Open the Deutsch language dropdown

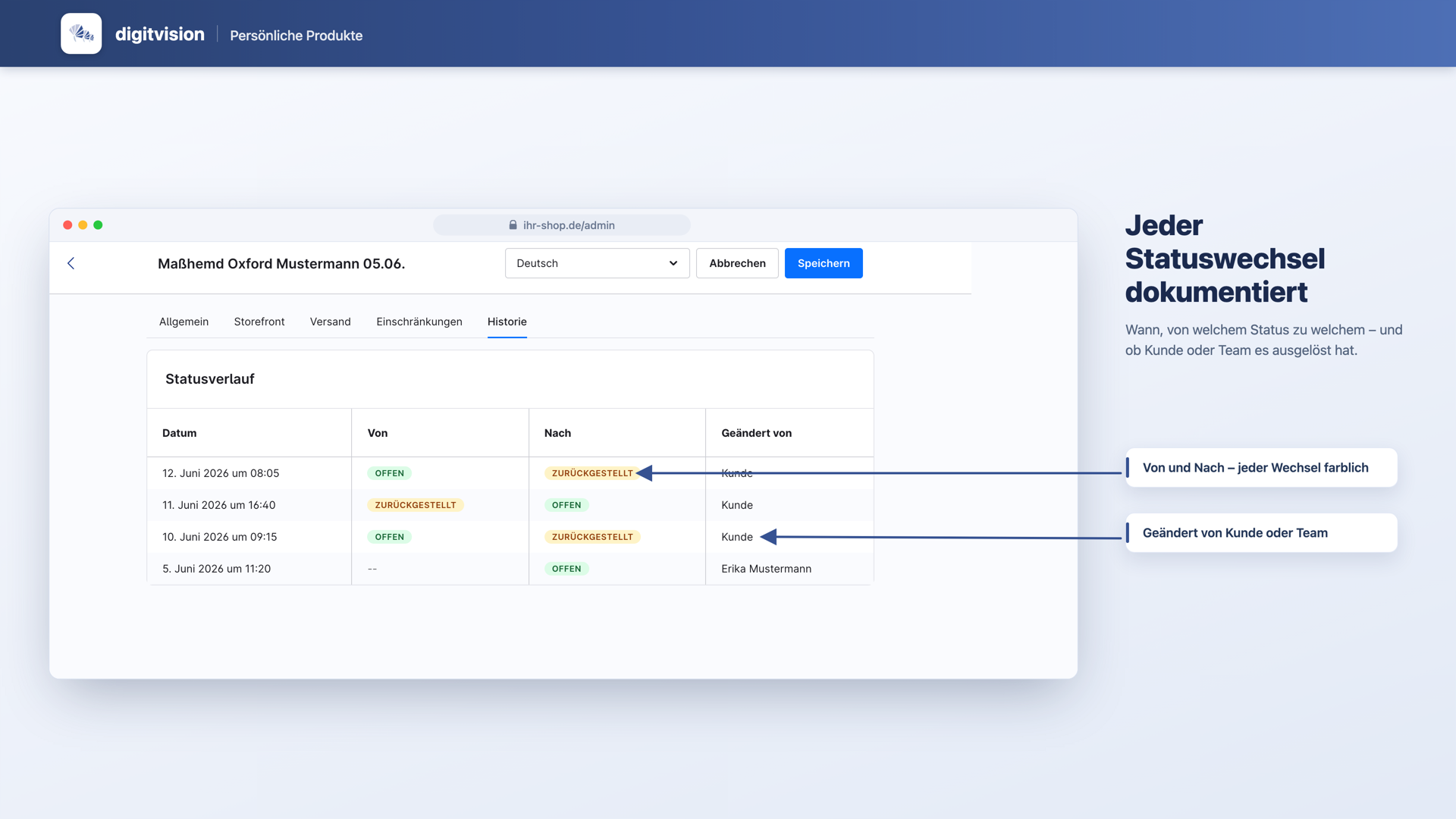click(597, 263)
